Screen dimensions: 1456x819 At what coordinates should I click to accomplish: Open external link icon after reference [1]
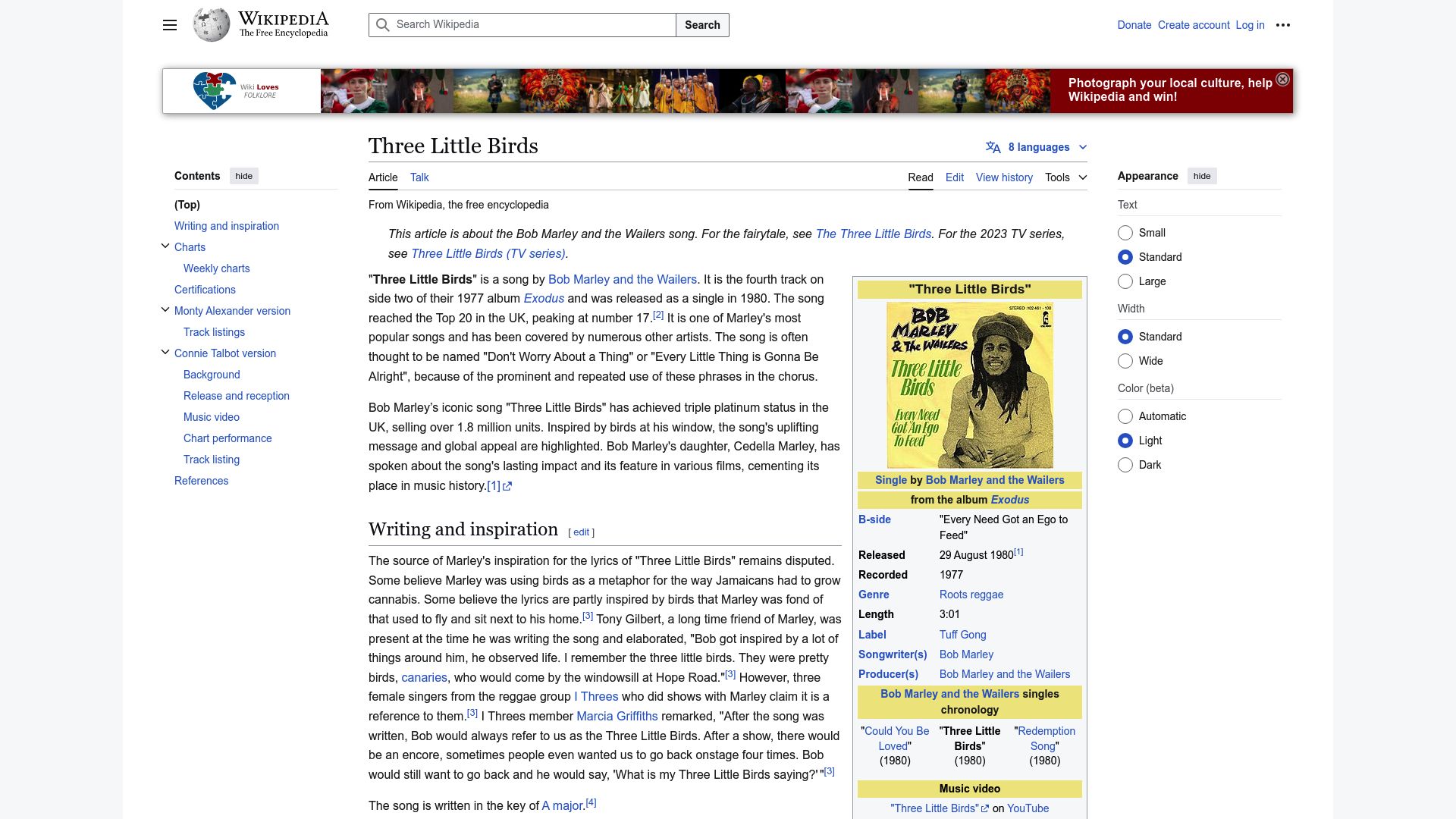click(507, 487)
